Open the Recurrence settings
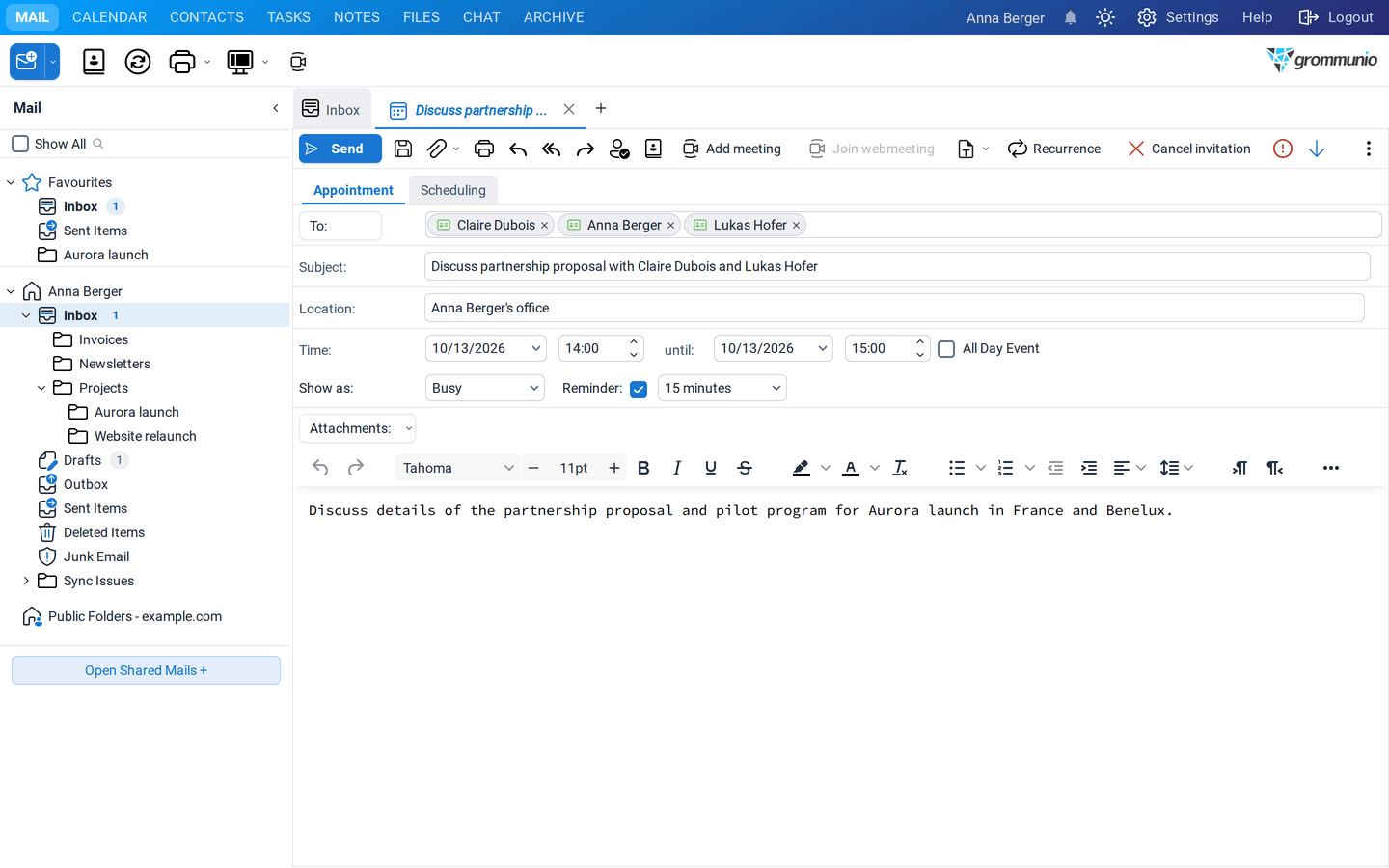This screenshot has width=1389, height=868. pyautogui.click(x=1054, y=149)
